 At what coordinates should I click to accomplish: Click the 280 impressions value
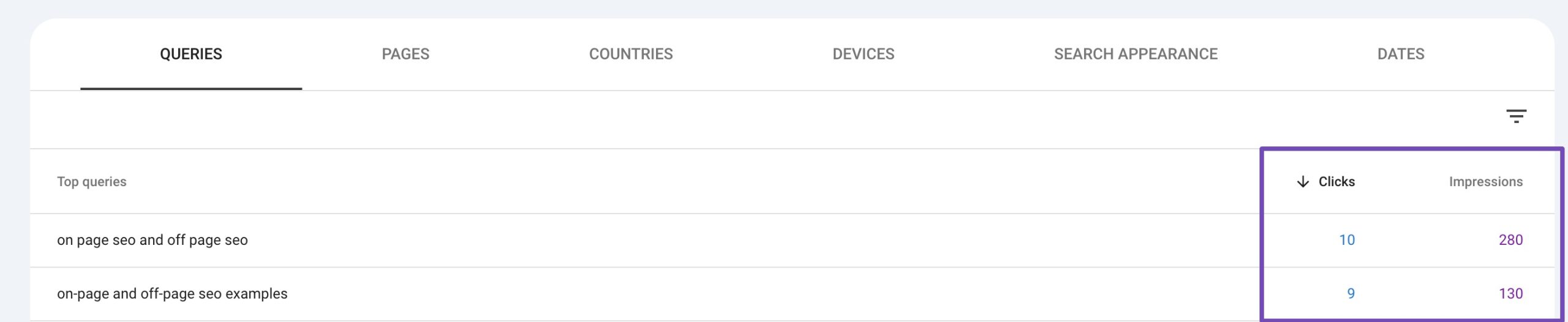[1510, 240]
